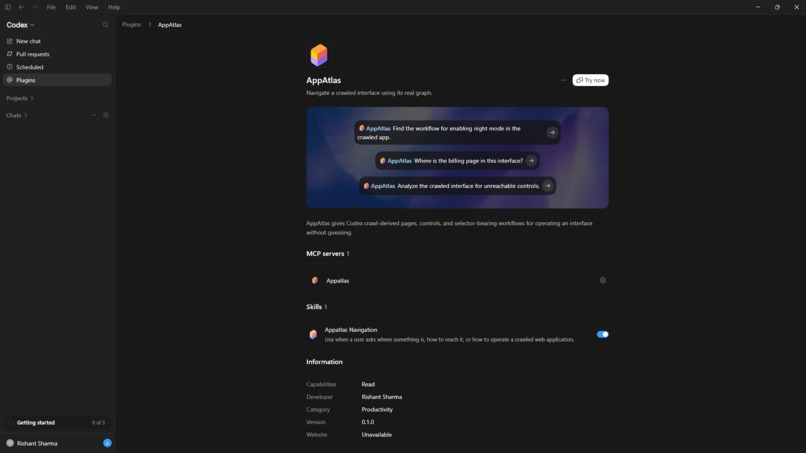Click the sidebar search icon
Image resolution: width=806 pixels, height=453 pixels.
pyautogui.click(x=105, y=25)
